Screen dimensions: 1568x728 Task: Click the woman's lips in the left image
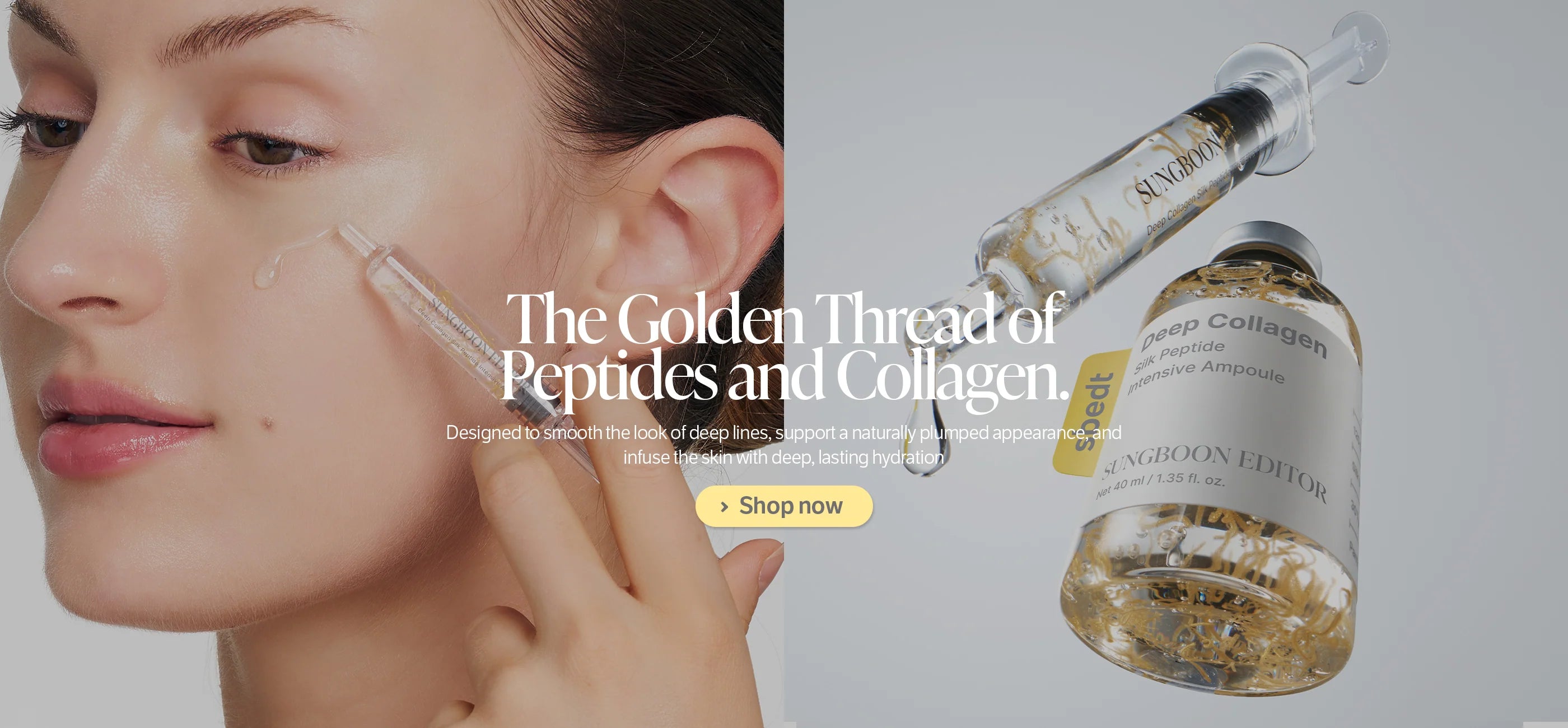click(x=125, y=426)
